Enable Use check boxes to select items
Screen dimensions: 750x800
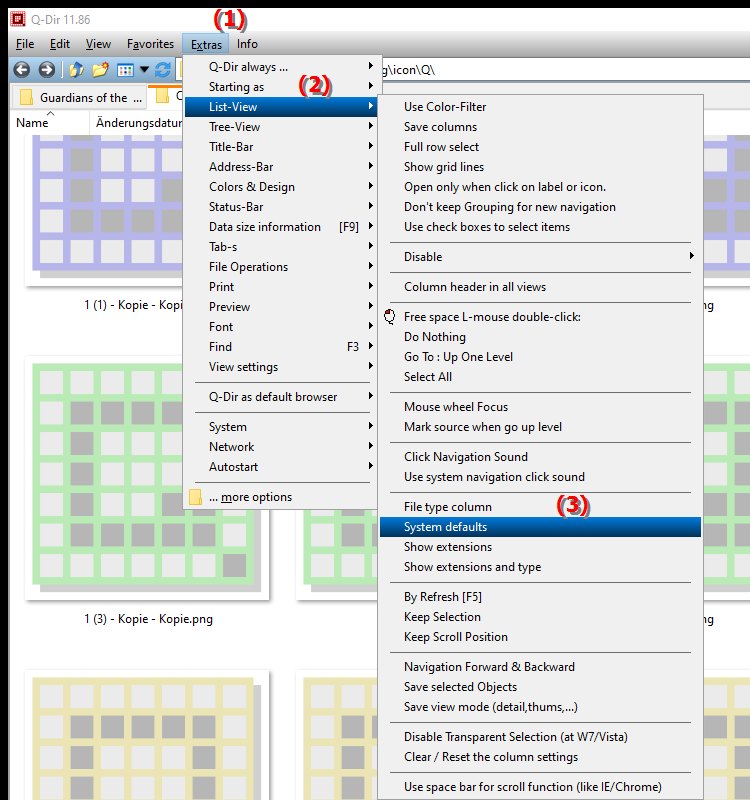tap(540, 227)
